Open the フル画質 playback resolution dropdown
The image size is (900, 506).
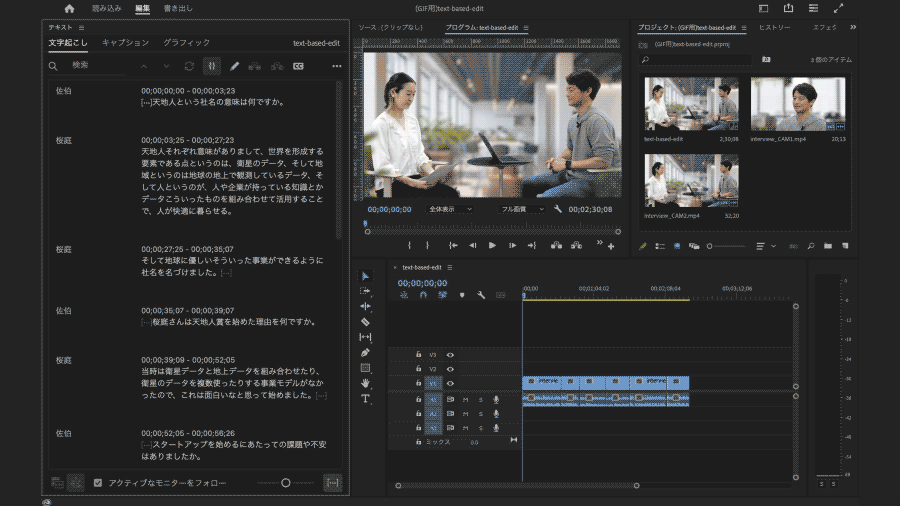point(522,209)
